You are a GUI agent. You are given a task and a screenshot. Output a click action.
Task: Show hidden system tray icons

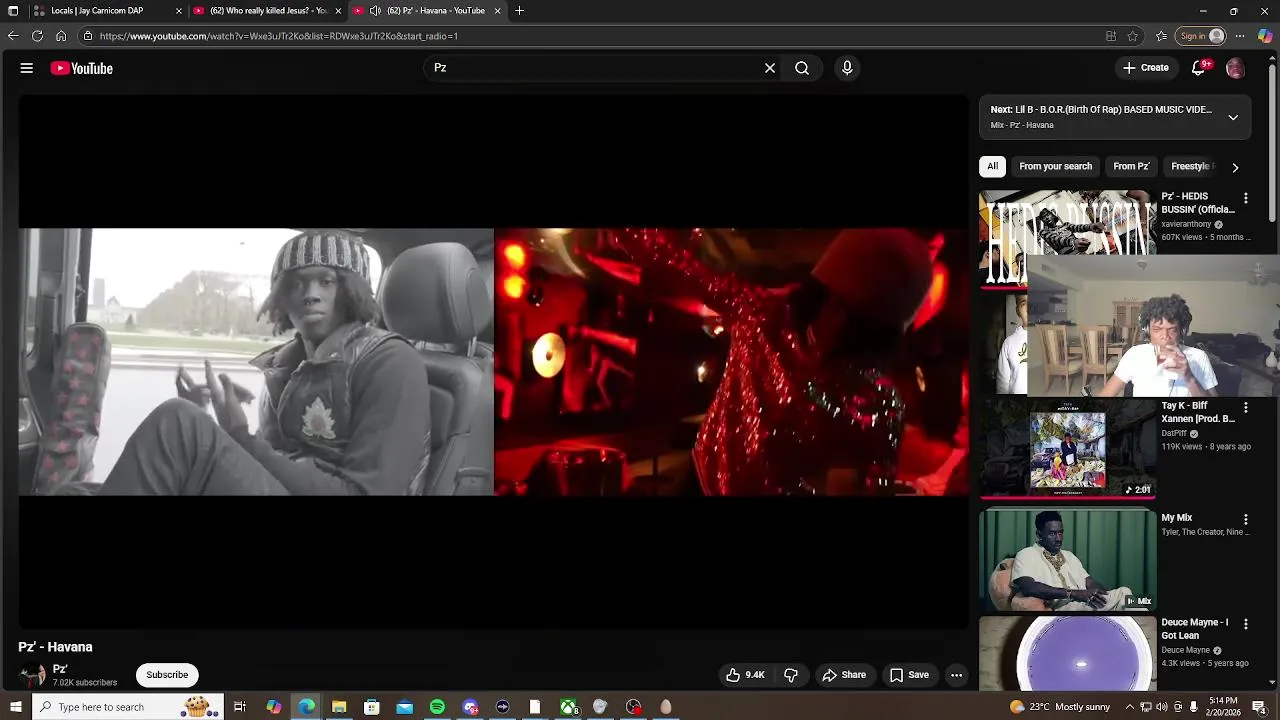(1130, 707)
